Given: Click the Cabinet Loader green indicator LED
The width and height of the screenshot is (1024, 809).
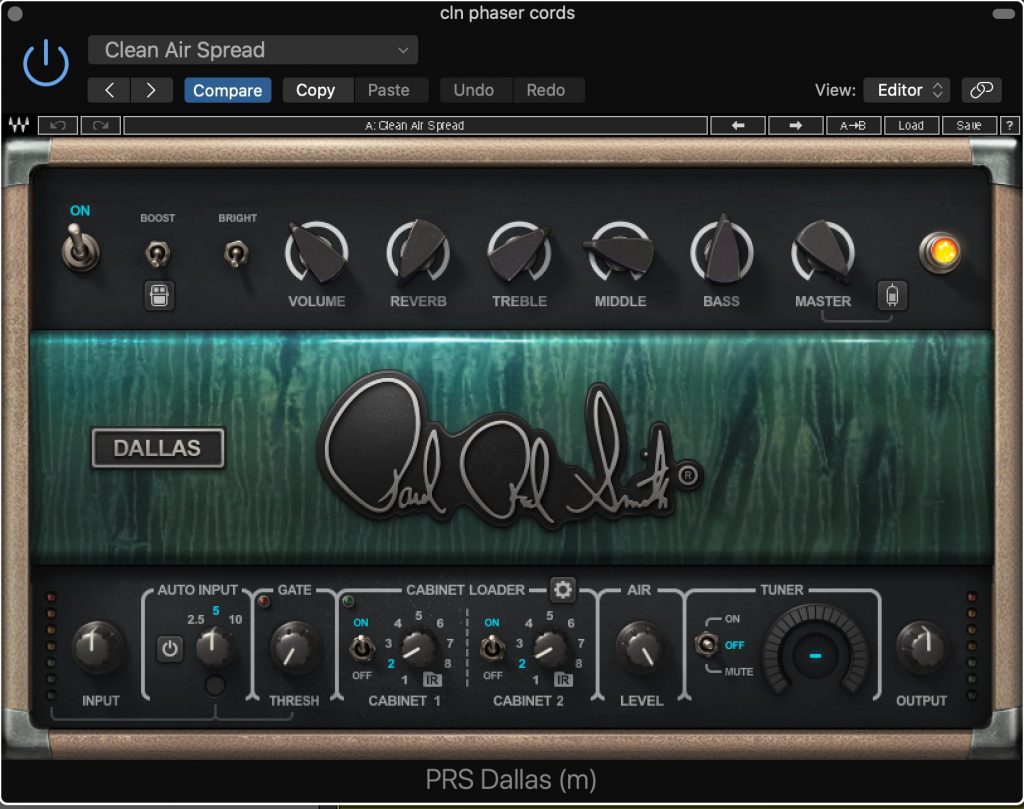Looking at the screenshot, I should coord(347,601).
